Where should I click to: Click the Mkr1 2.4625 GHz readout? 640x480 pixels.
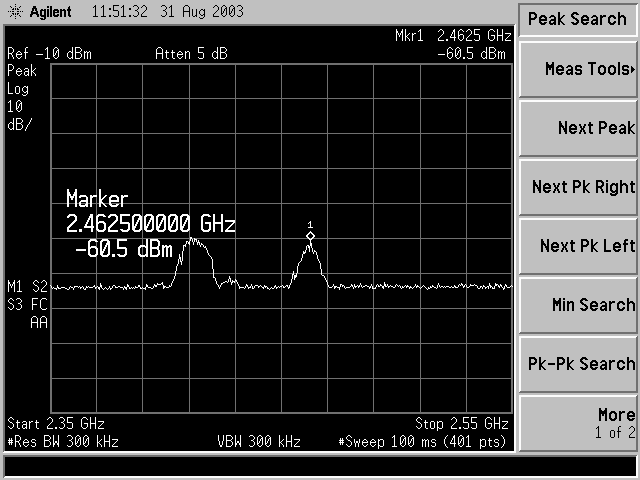tap(453, 36)
